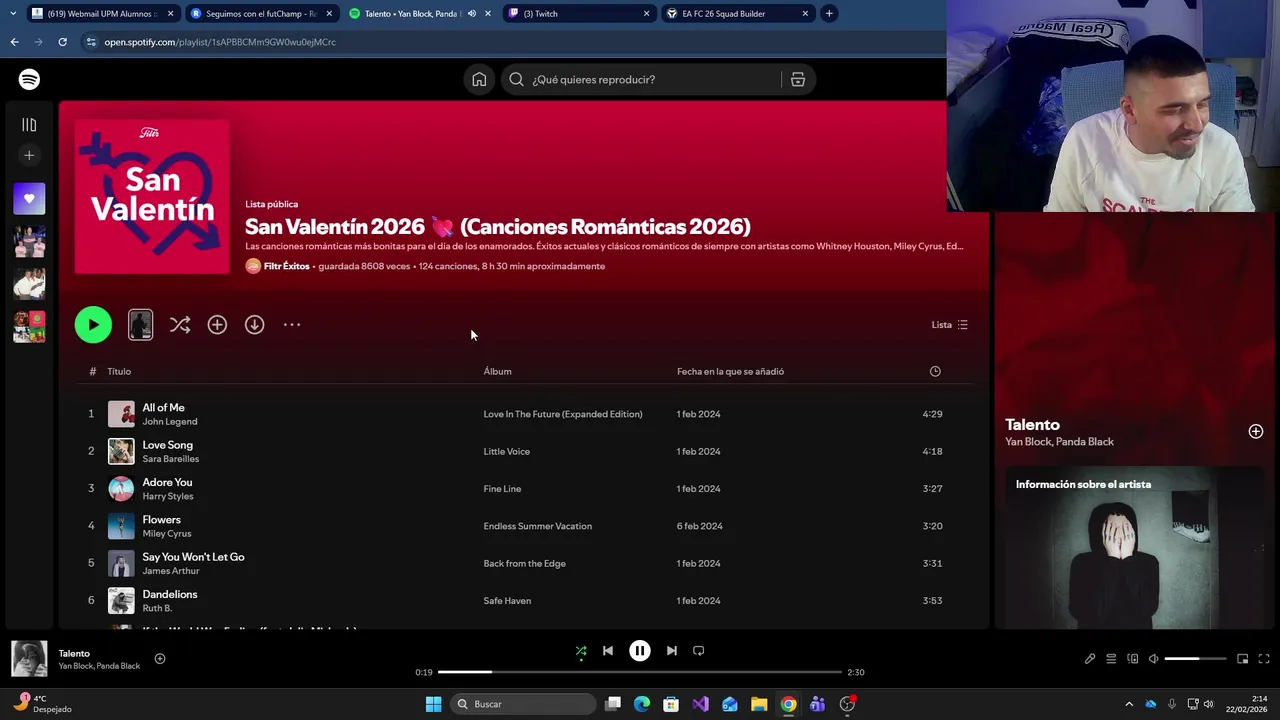The image size is (1280, 720).
Task: Open the playlist preview thumbnail beside play
Action: 141,324
